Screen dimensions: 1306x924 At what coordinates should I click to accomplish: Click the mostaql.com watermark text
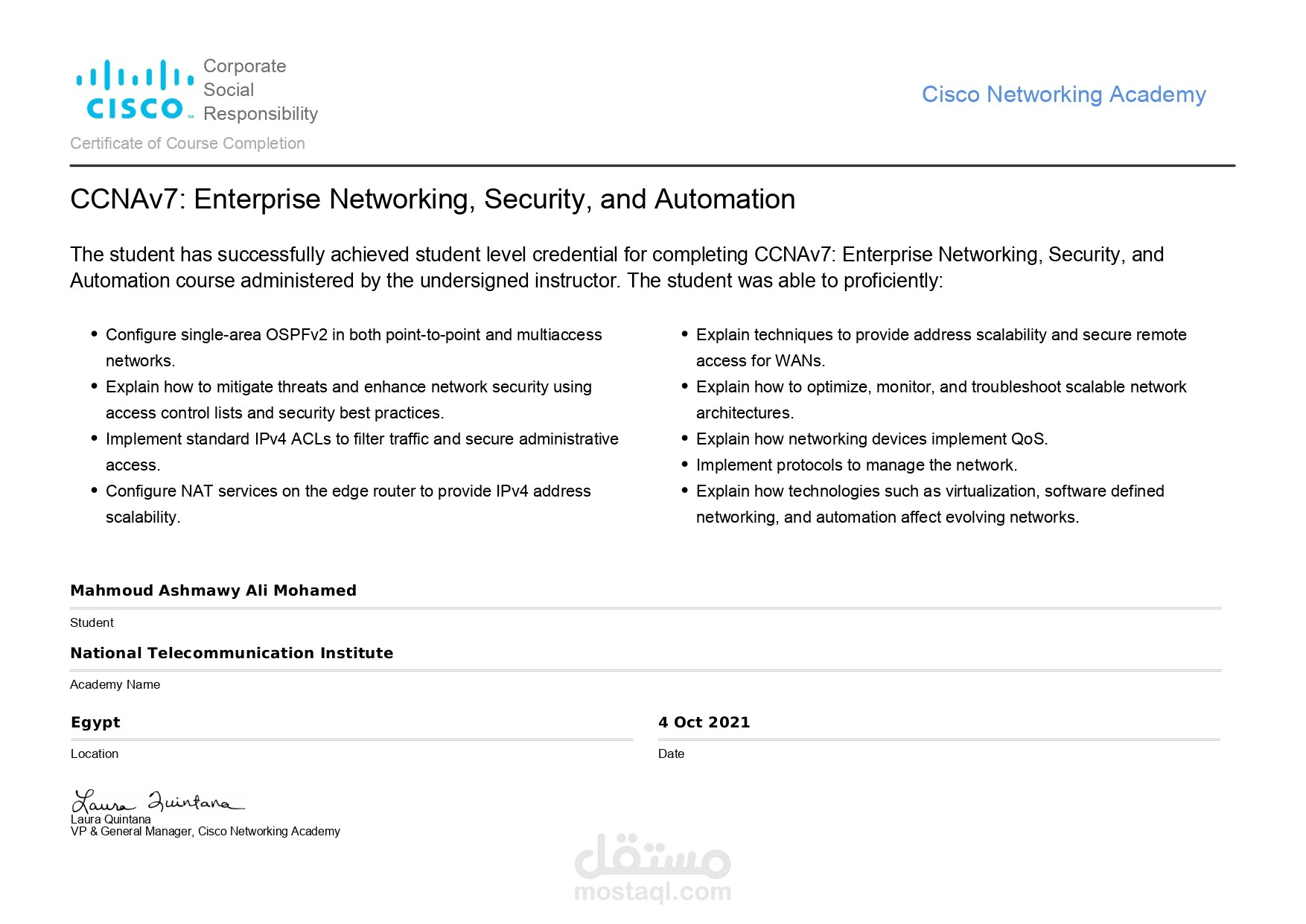pyautogui.click(x=652, y=891)
